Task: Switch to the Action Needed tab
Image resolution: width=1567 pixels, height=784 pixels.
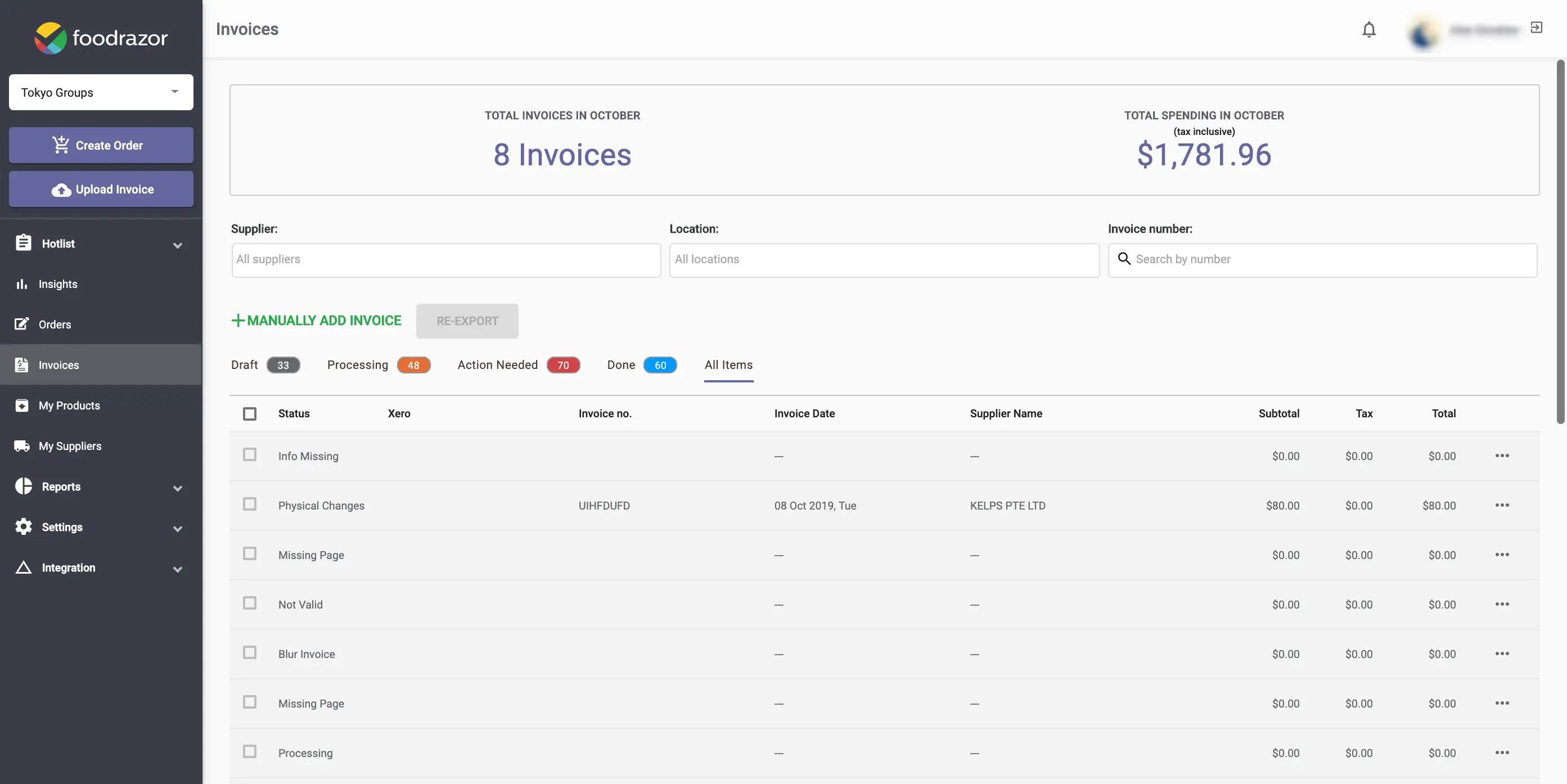Action: [518, 365]
